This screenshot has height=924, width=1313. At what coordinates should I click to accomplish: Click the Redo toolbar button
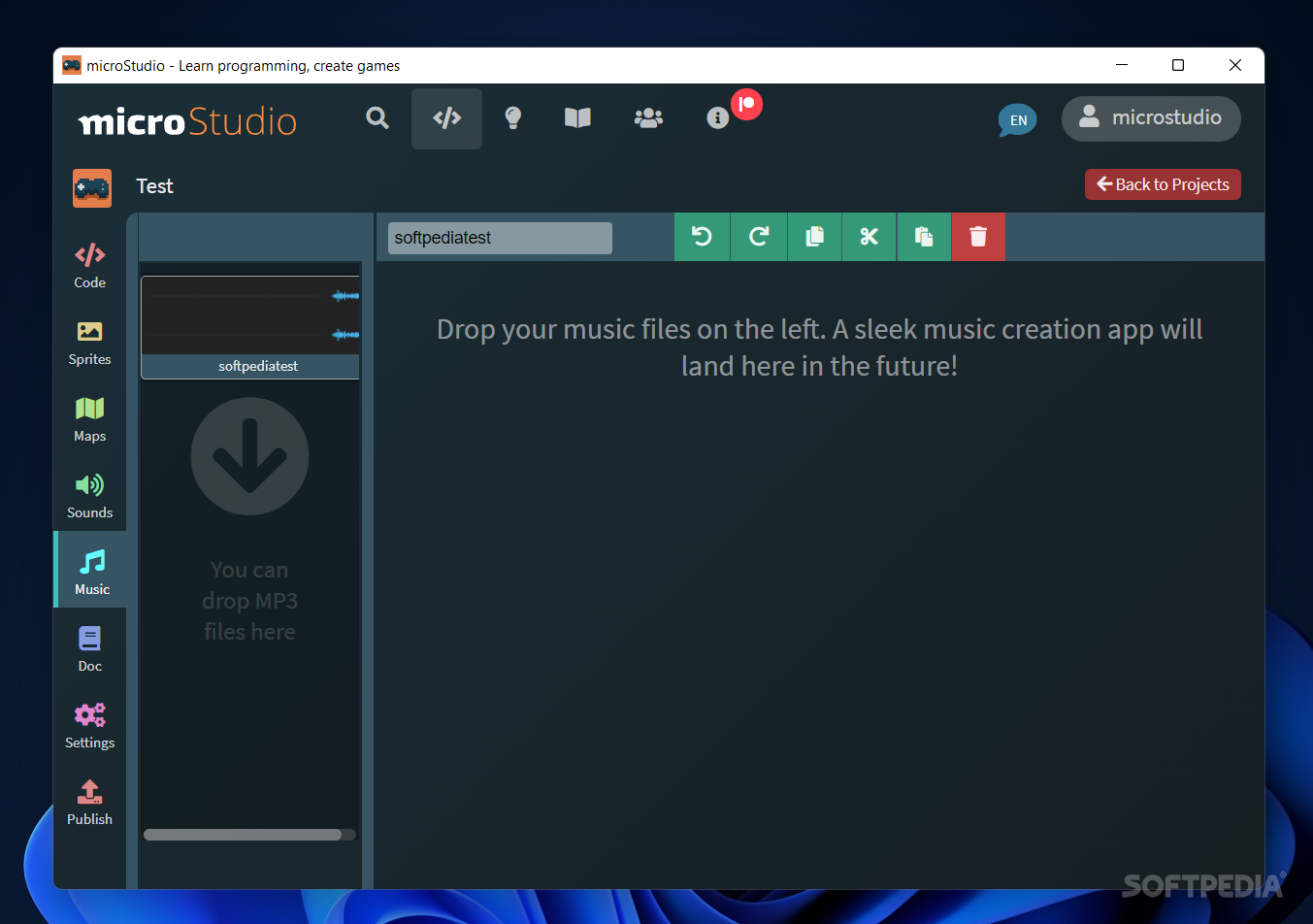[759, 237]
